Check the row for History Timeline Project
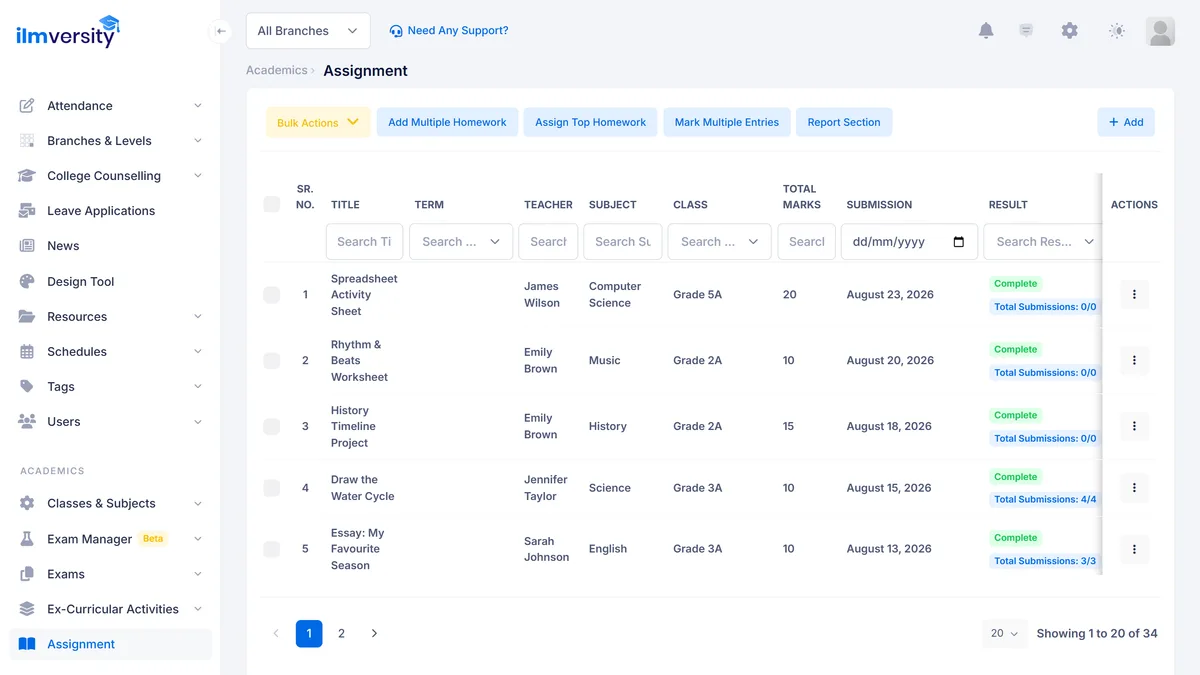 coord(272,426)
